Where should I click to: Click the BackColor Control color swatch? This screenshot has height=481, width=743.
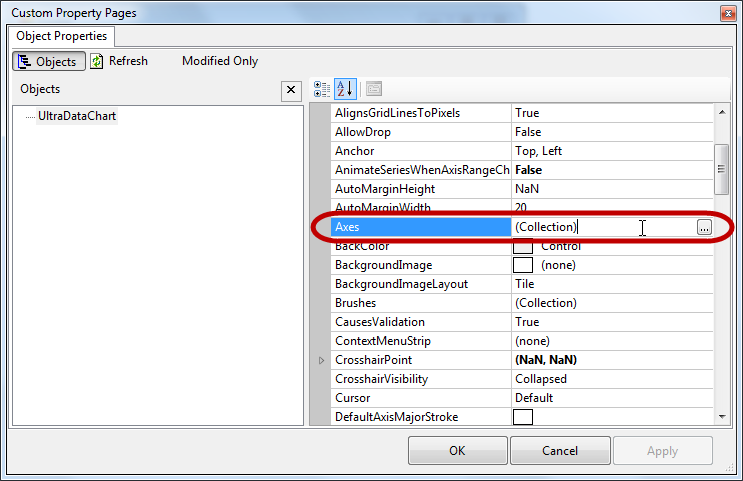coord(522,246)
